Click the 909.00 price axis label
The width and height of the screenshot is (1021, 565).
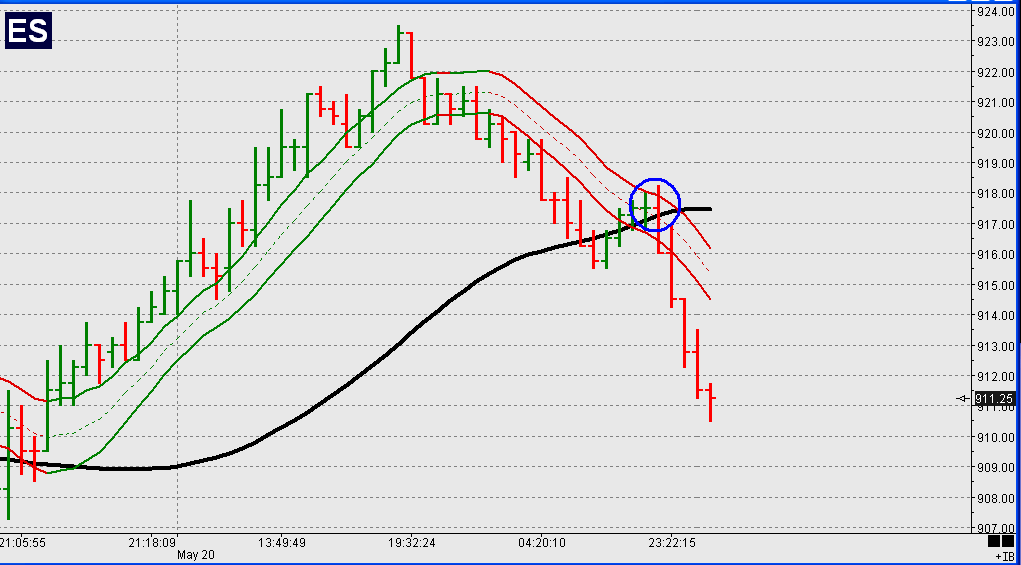(x=995, y=467)
